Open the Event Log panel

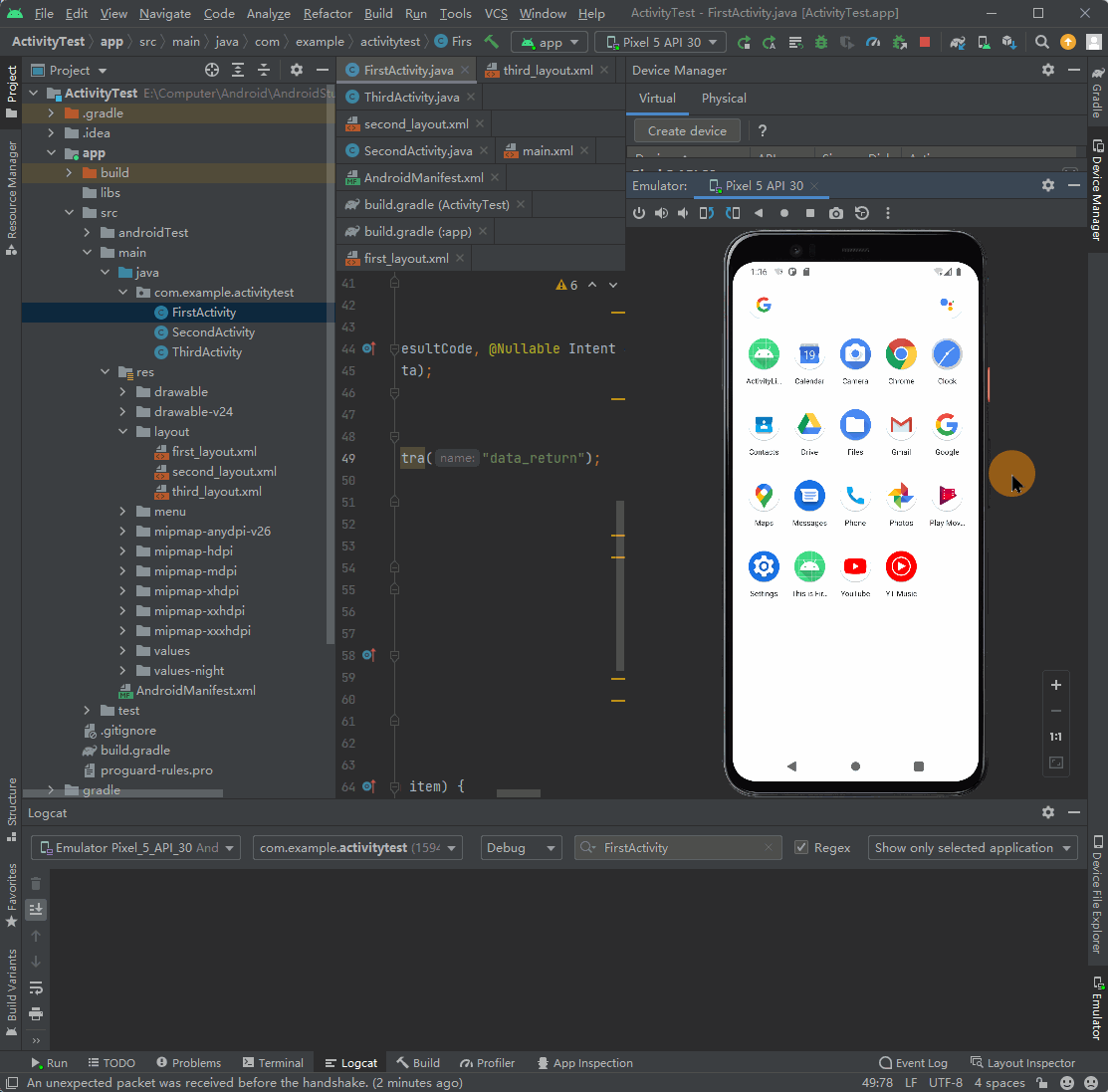[x=913, y=1063]
